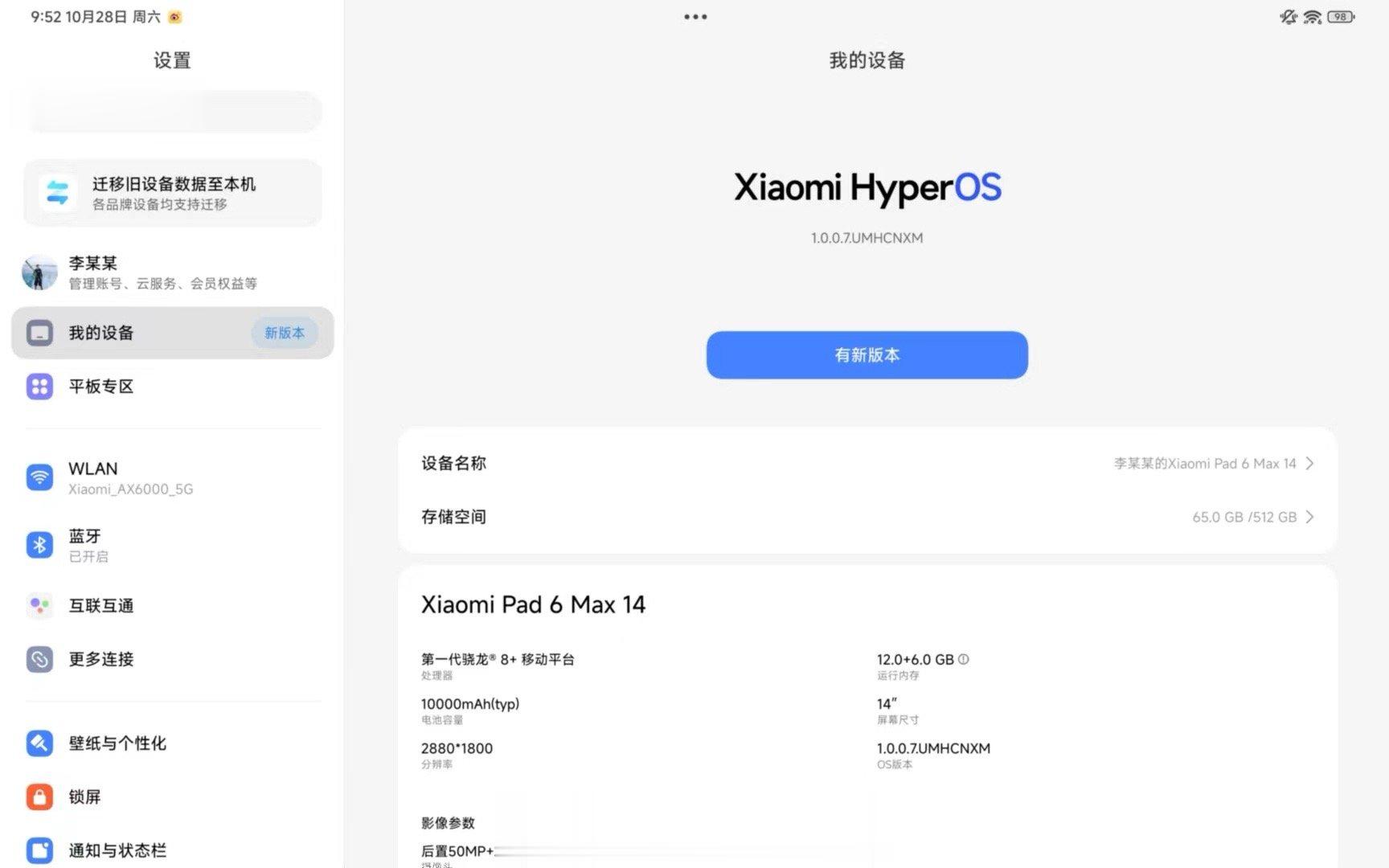Open the 互联互通 icon
The width and height of the screenshot is (1389, 868).
coord(39,605)
